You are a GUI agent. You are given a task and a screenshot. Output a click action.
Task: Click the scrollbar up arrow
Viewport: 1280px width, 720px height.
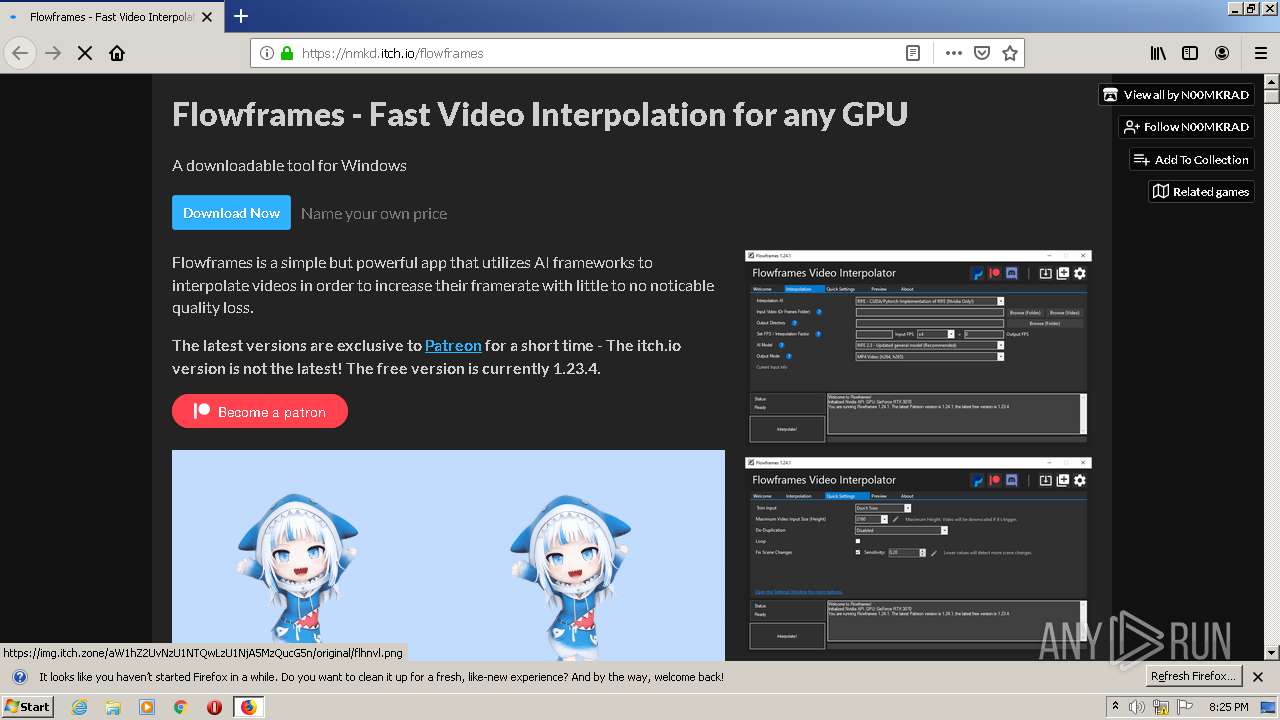1271,84
